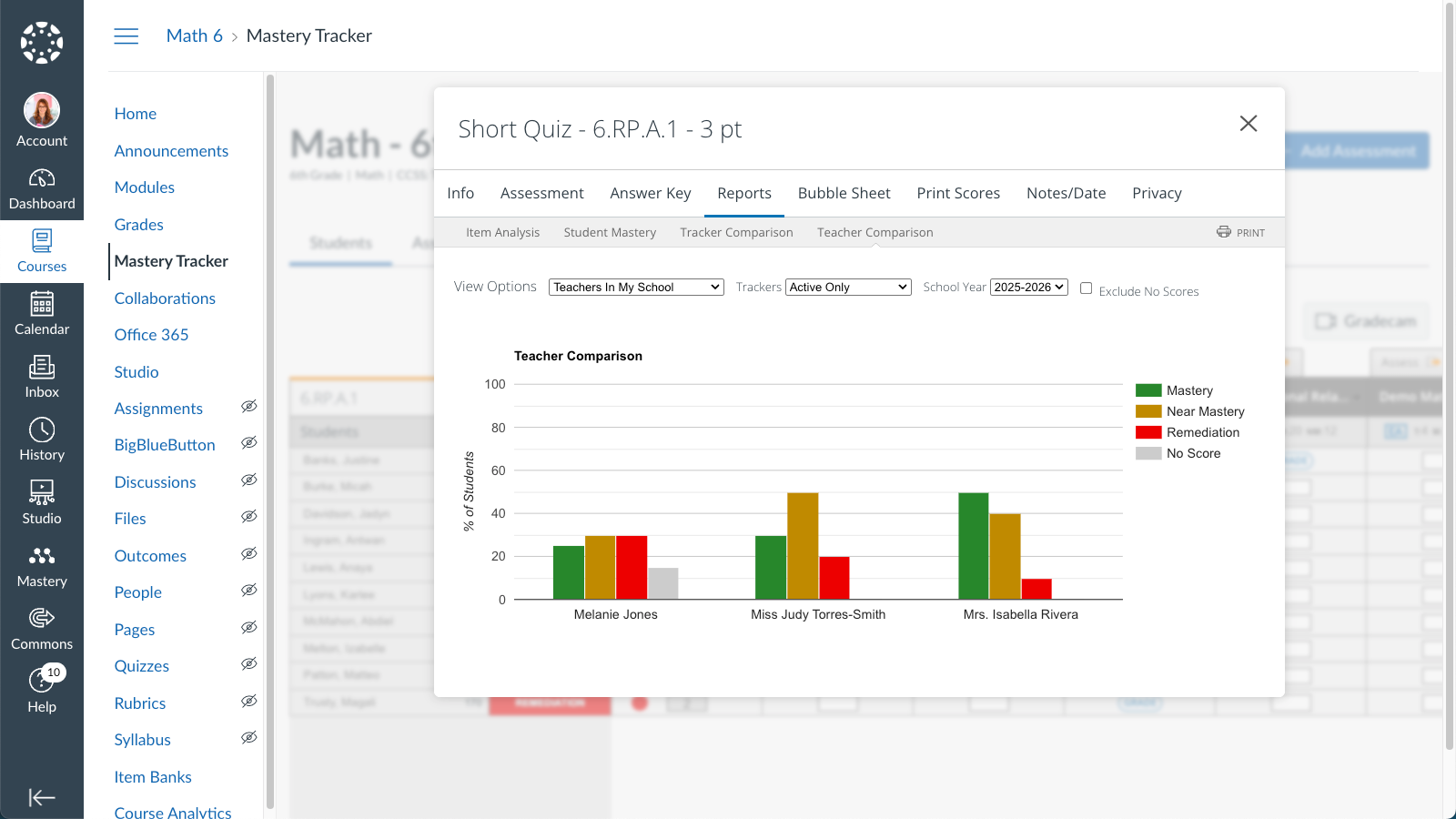This screenshot has height=819, width=1456.
Task: Open the School Year 2025-2026 dropdown
Action: click(x=1028, y=288)
